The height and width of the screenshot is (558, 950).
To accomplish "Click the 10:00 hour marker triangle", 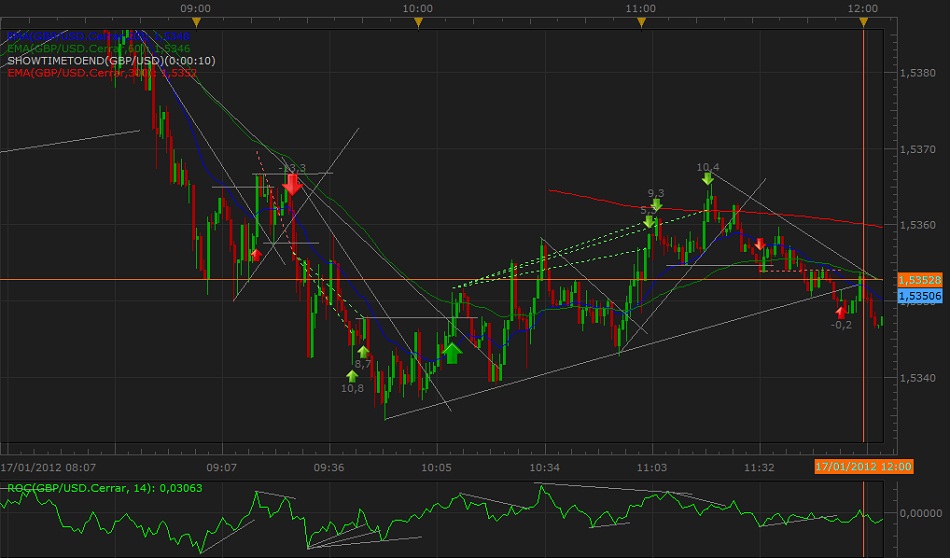I will [419, 22].
